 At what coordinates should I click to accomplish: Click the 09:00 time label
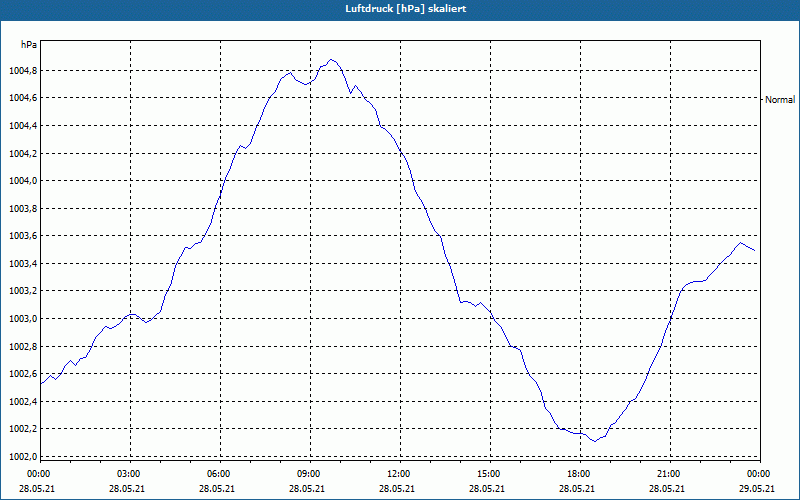tap(309, 474)
